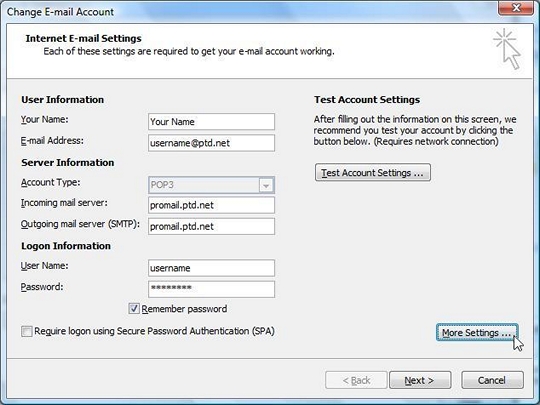540x405 pixels.
Task: Click the disabled Back button
Action: click(x=356, y=380)
